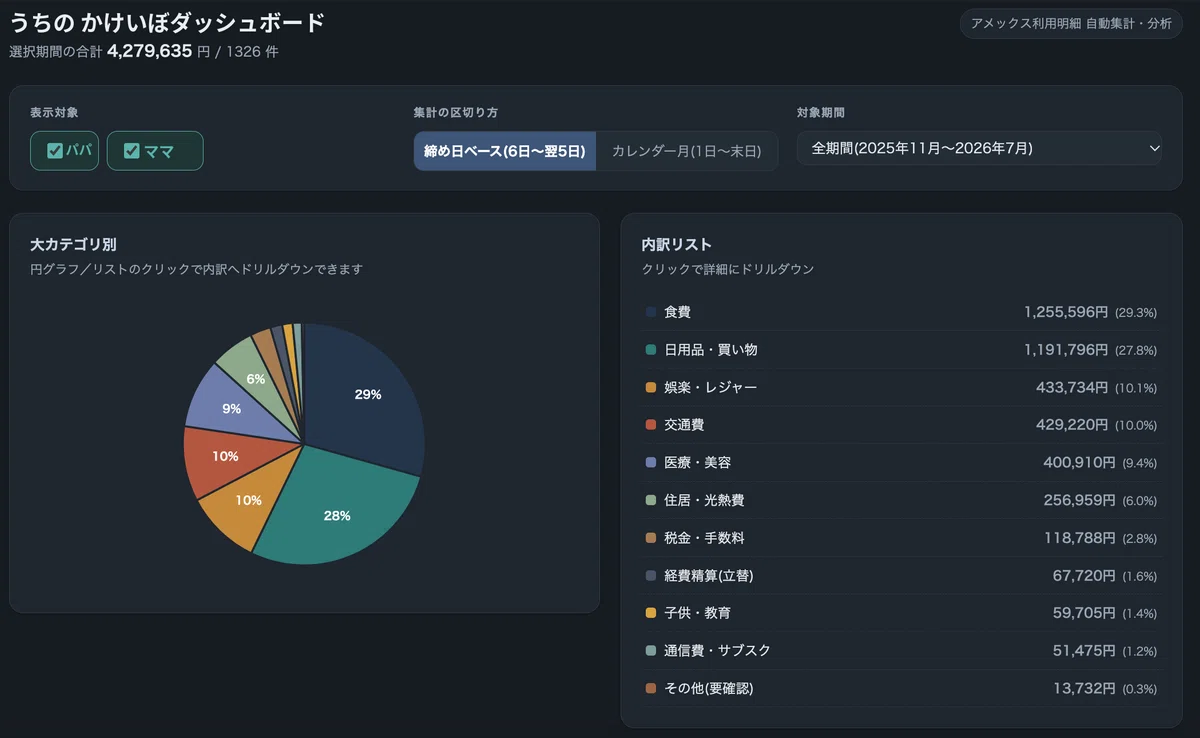
Task: Open the 通信費・サブスク list row
Action: [901, 651]
